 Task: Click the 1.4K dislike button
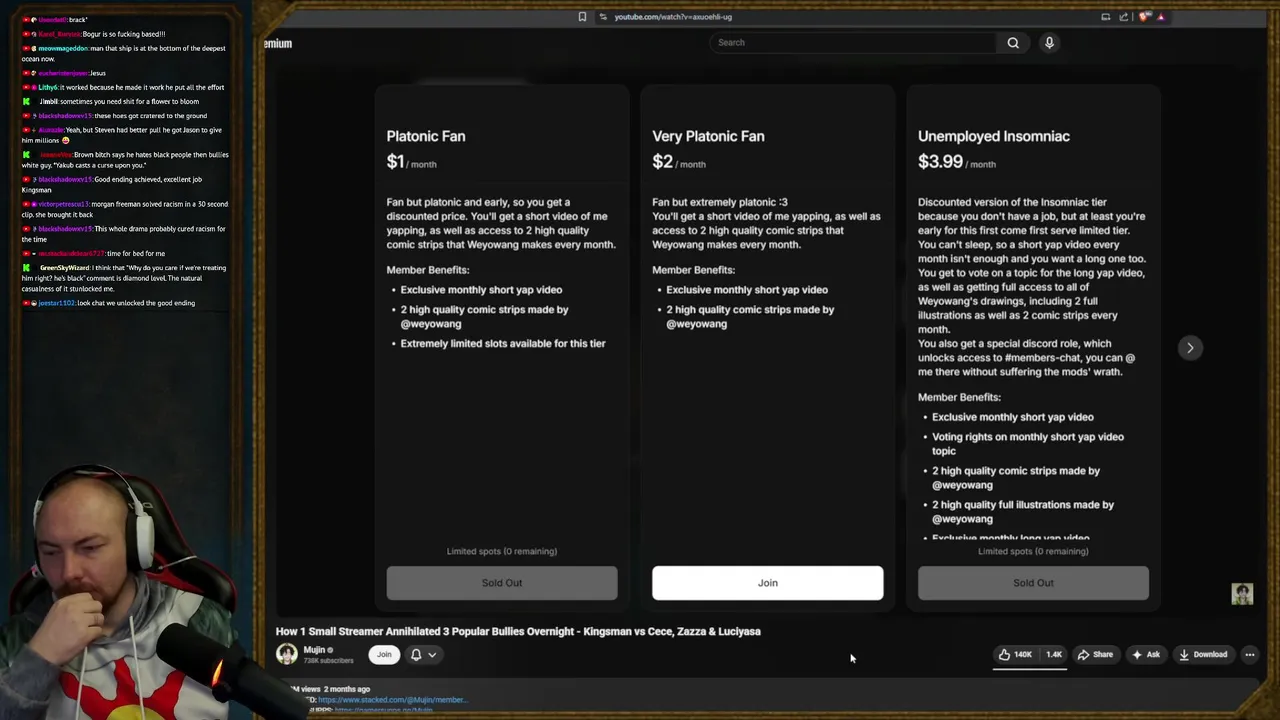click(1053, 654)
